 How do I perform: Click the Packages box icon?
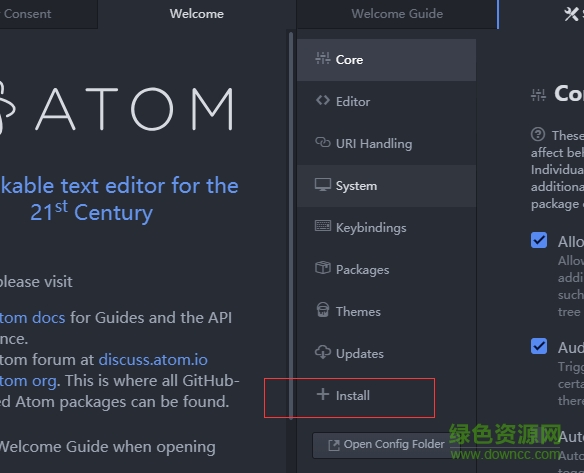pos(323,268)
